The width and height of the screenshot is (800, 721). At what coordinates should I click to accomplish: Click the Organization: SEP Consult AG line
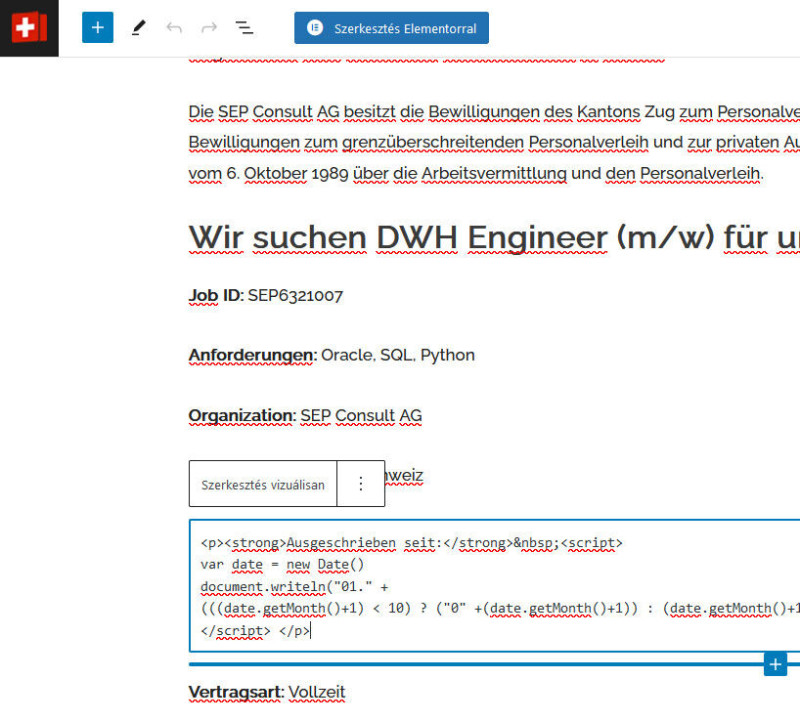tap(305, 416)
